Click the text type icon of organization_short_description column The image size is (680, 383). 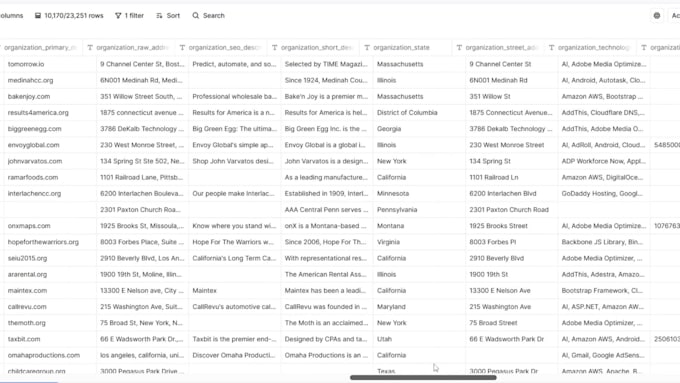coord(275,48)
